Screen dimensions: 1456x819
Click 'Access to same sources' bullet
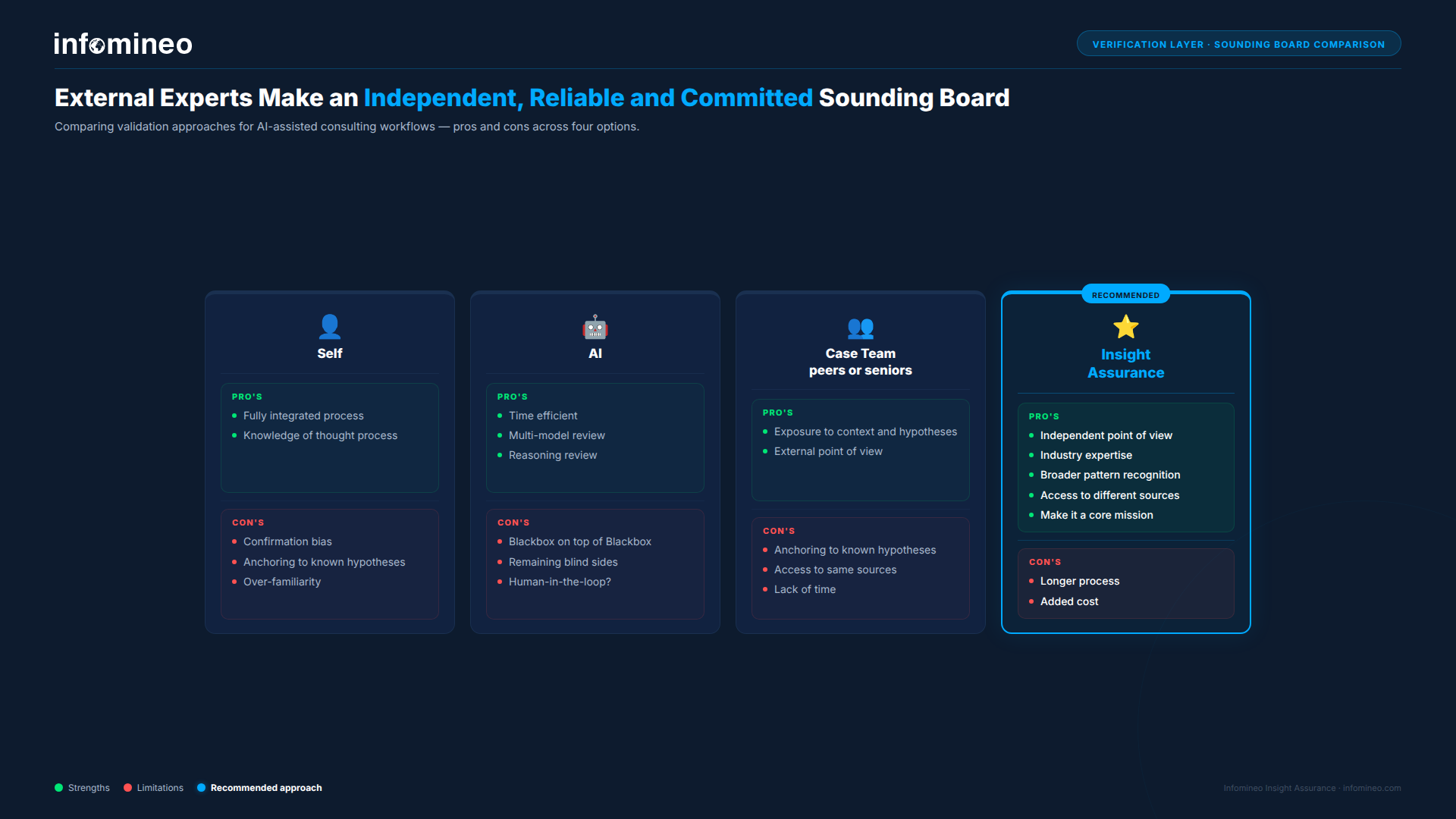click(835, 570)
